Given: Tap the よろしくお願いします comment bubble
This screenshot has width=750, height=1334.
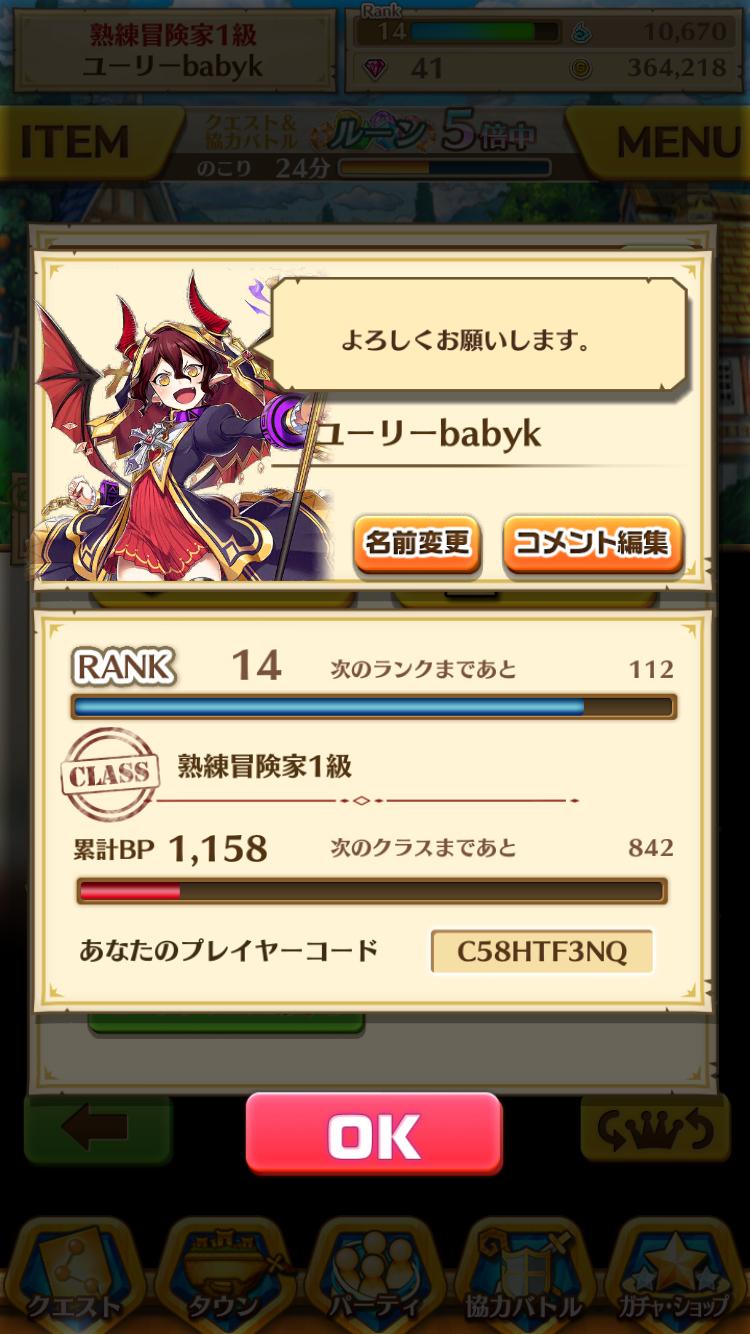Looking at the screenshot, I should [479, 336].
